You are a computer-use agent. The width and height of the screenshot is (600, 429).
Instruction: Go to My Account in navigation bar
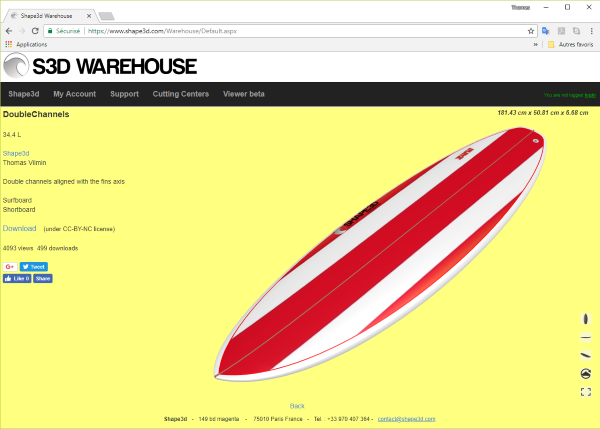74,94
